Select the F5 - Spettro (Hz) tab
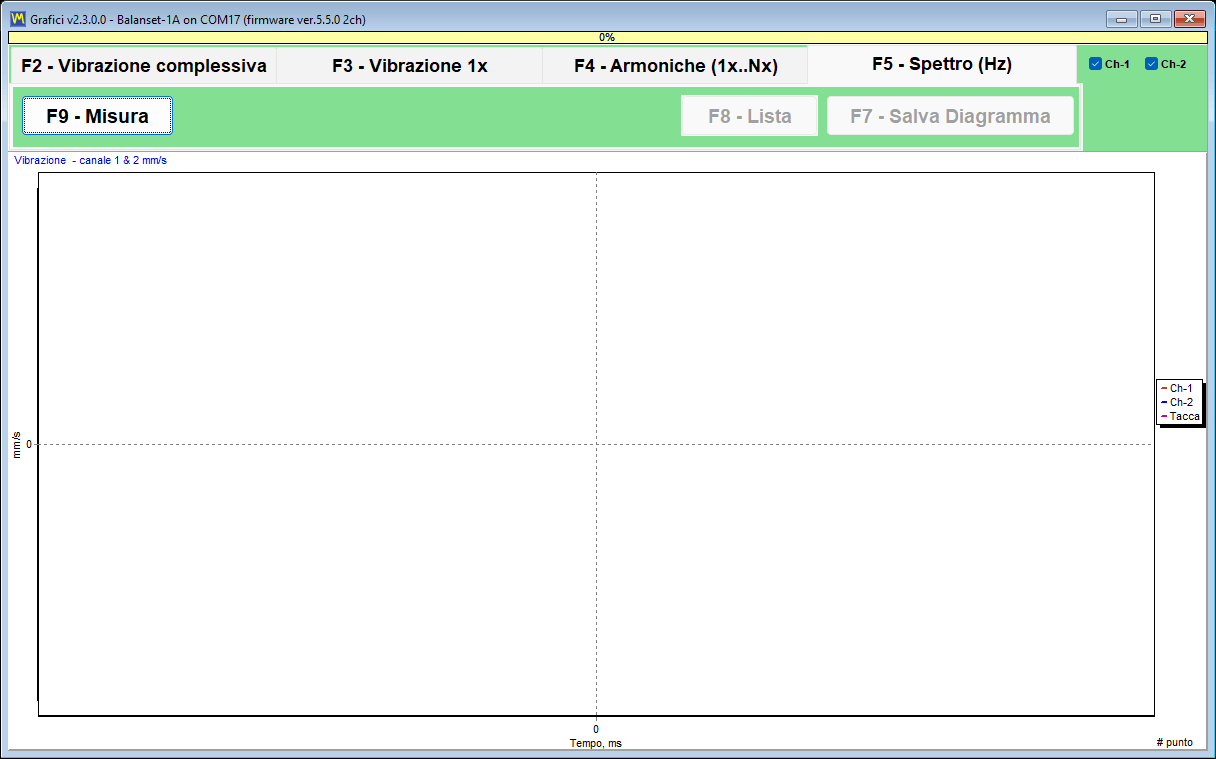The image size is (1216, 759). coord(942,64)
